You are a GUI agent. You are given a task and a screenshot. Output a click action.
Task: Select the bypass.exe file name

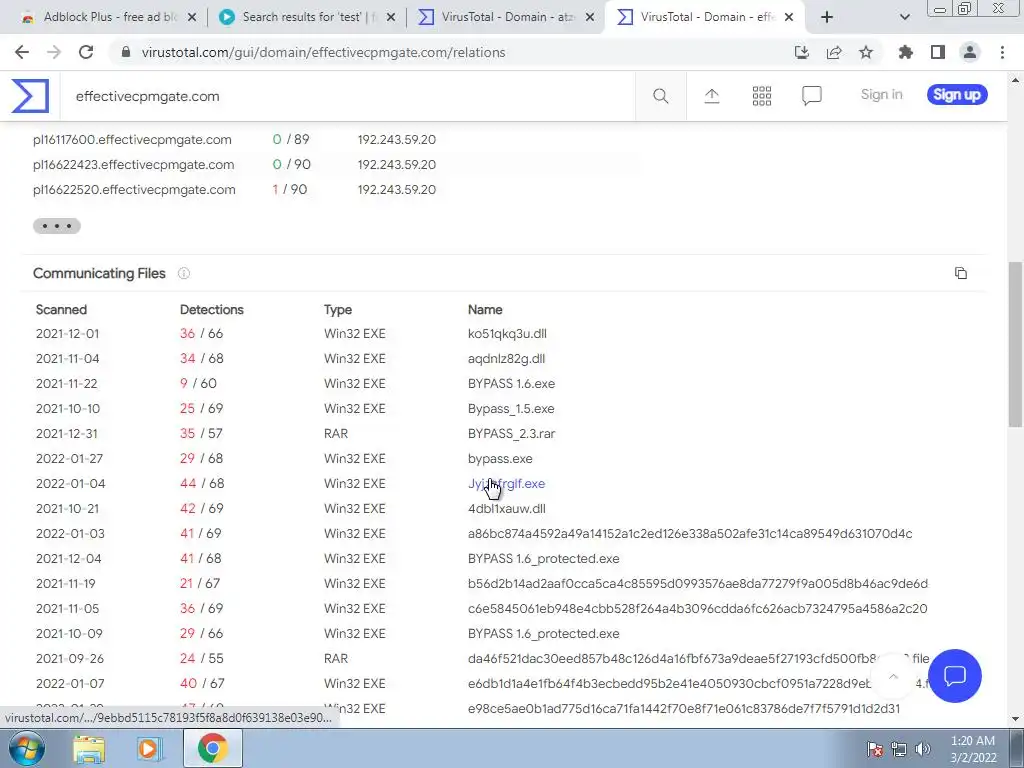click(x=500, y=458)
